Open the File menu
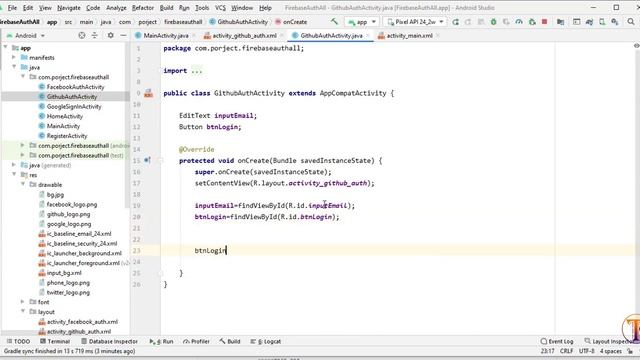 tap(12, 8)
